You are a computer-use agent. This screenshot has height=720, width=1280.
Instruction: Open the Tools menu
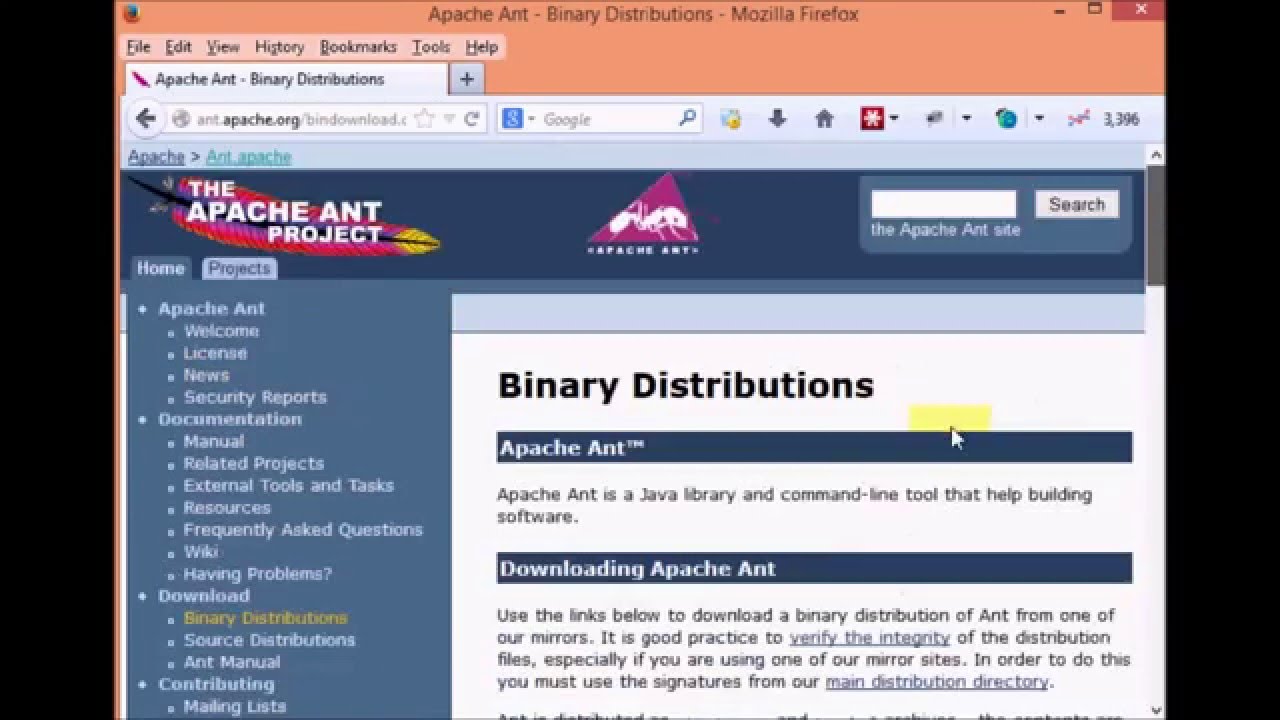[x=431, y=47]
